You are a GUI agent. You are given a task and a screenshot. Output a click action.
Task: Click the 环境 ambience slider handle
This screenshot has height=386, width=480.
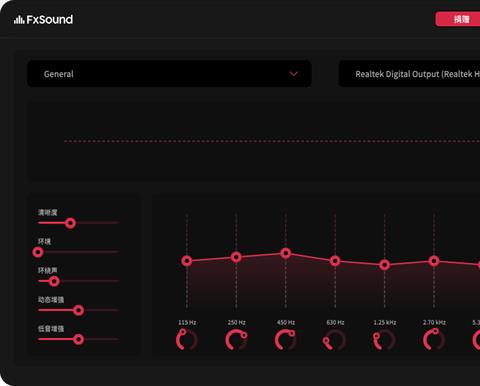(x=38, y=252)
